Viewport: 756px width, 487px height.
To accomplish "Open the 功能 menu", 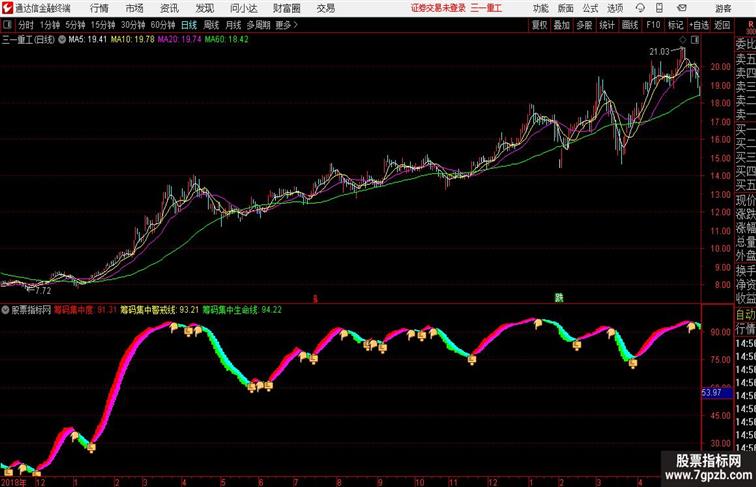I will (x=540, y=8).
